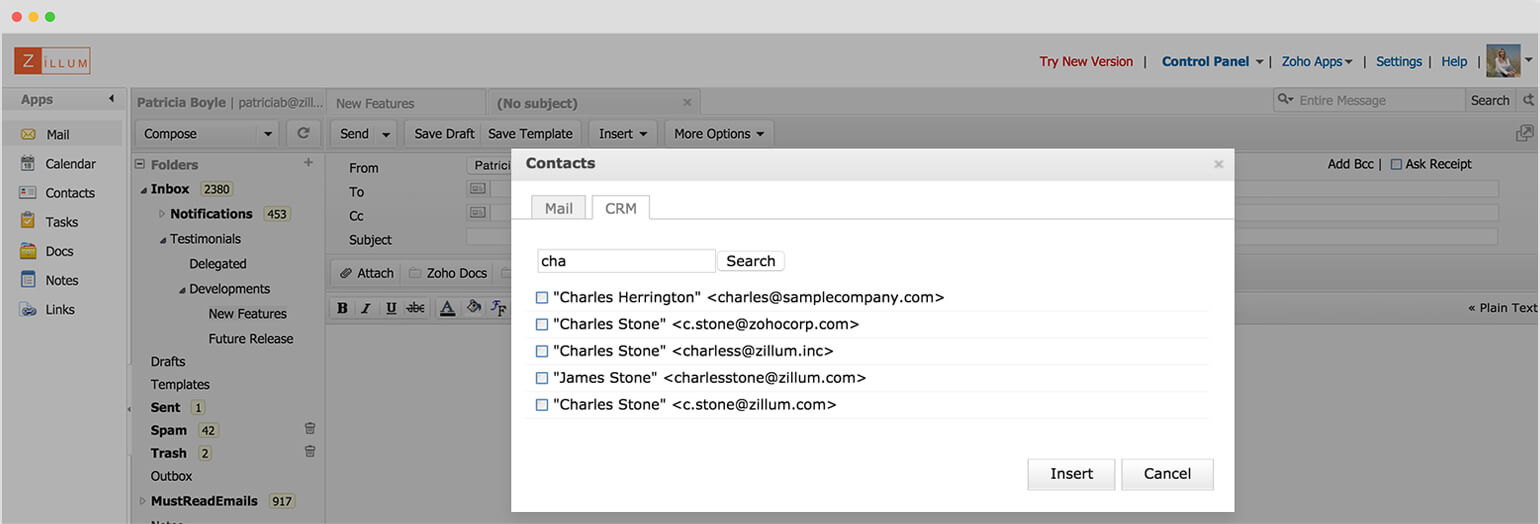Open the address book icon beside To
Viewport: 1540px width, 524px height.
[477, 188]
